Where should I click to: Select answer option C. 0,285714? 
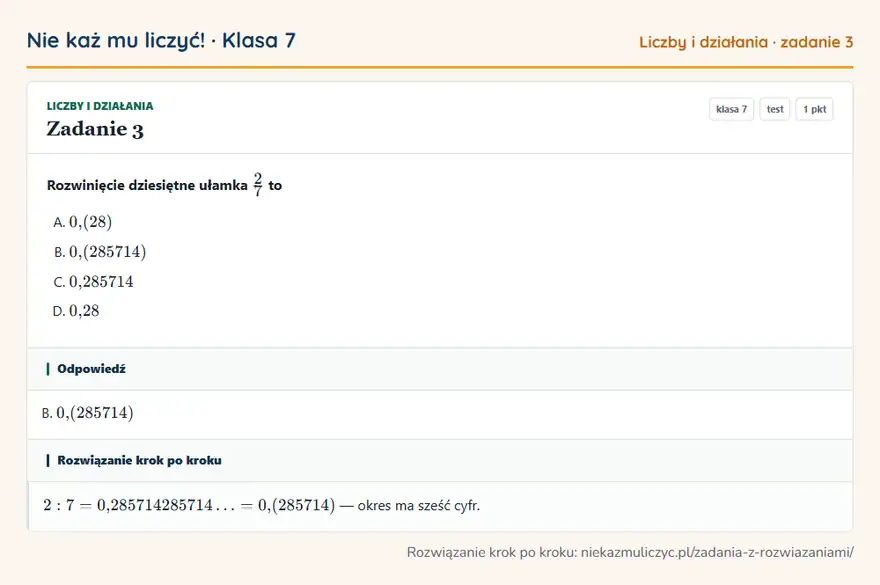click(93, 281)
